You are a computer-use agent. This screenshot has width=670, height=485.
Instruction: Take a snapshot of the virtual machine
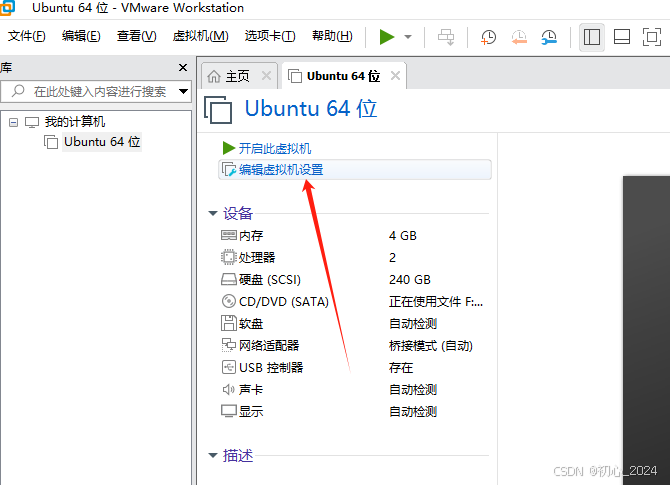point(488,37)
